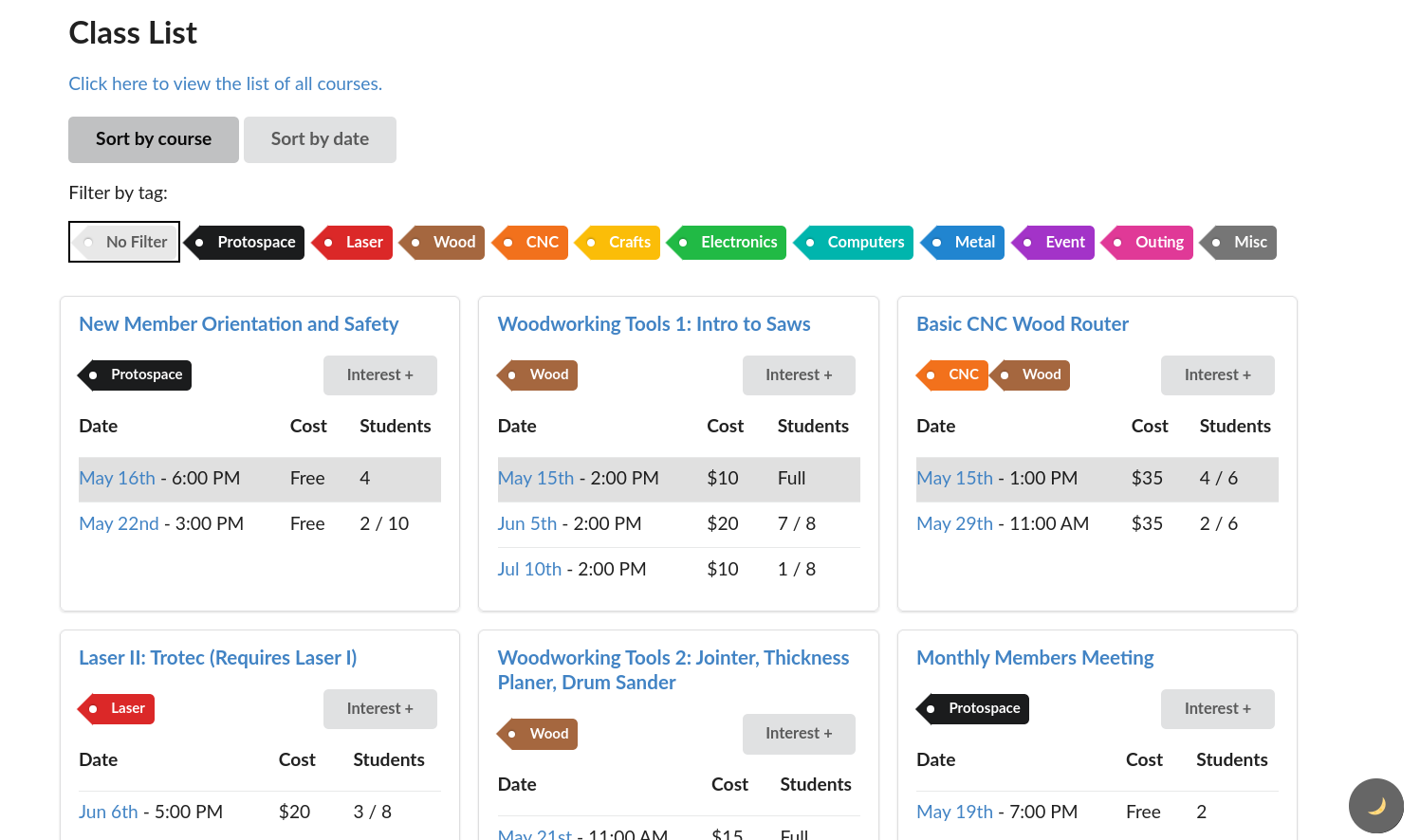
Task: Open Basic CNC Wood Router course
Action: [1022, 324]
